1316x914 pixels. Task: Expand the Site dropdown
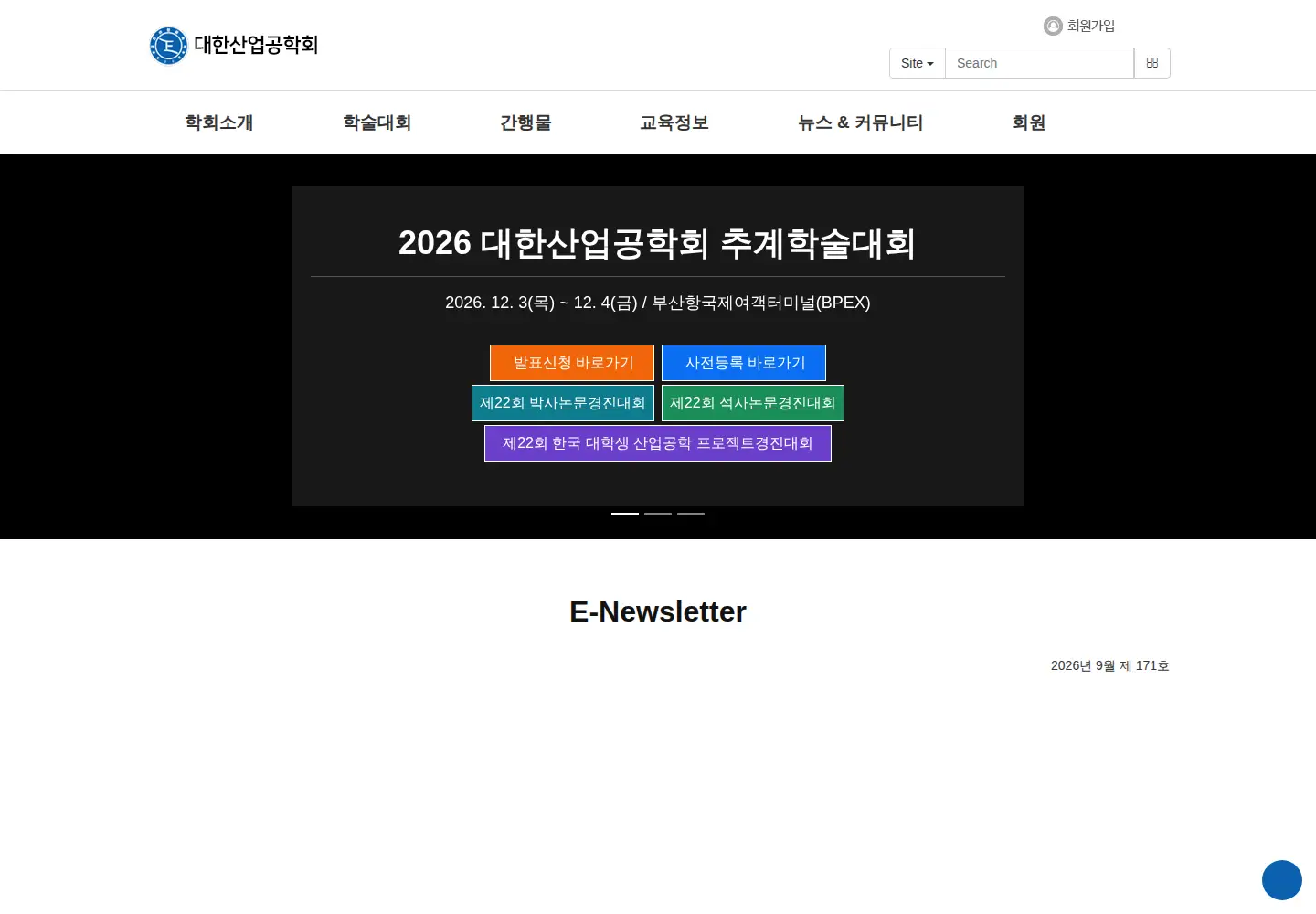point(918,63)
